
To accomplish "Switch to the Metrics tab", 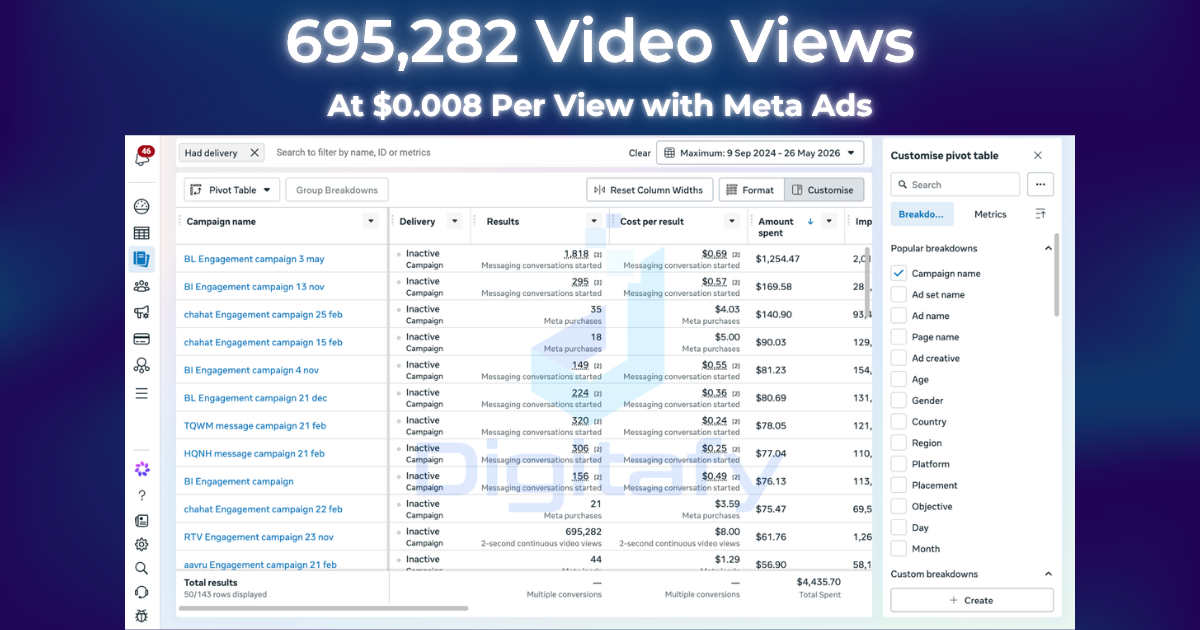I will pyautogui.click(x=990, y=214).
